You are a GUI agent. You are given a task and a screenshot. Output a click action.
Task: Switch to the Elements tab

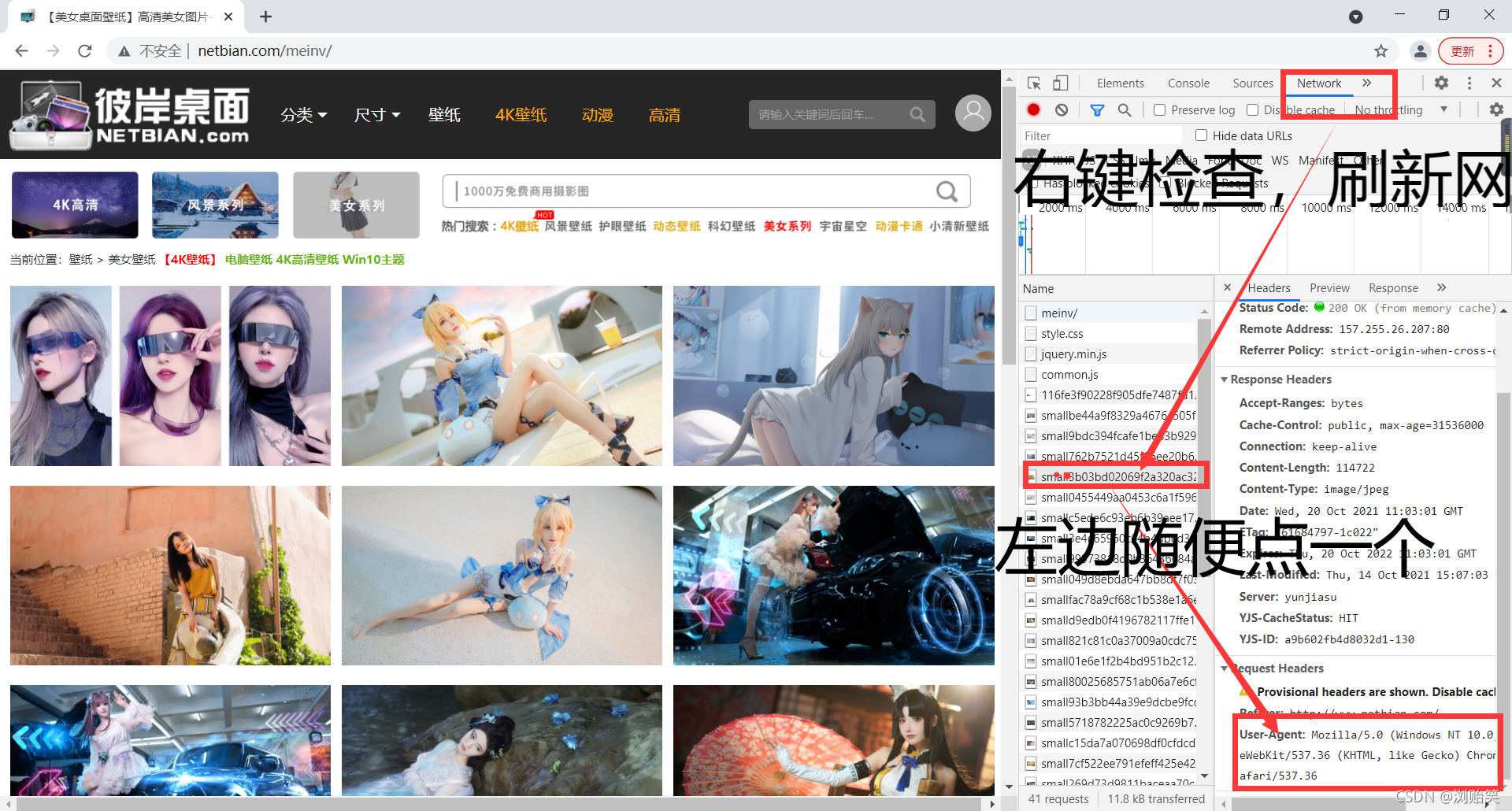click(x=1120, y=83)
